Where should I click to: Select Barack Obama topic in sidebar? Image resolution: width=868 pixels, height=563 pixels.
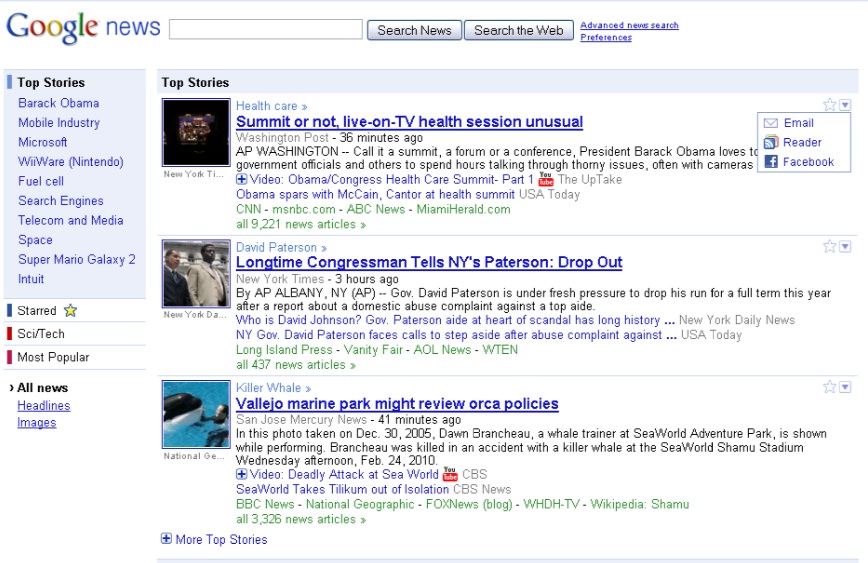pyautogui.click(x=59, y=103)
